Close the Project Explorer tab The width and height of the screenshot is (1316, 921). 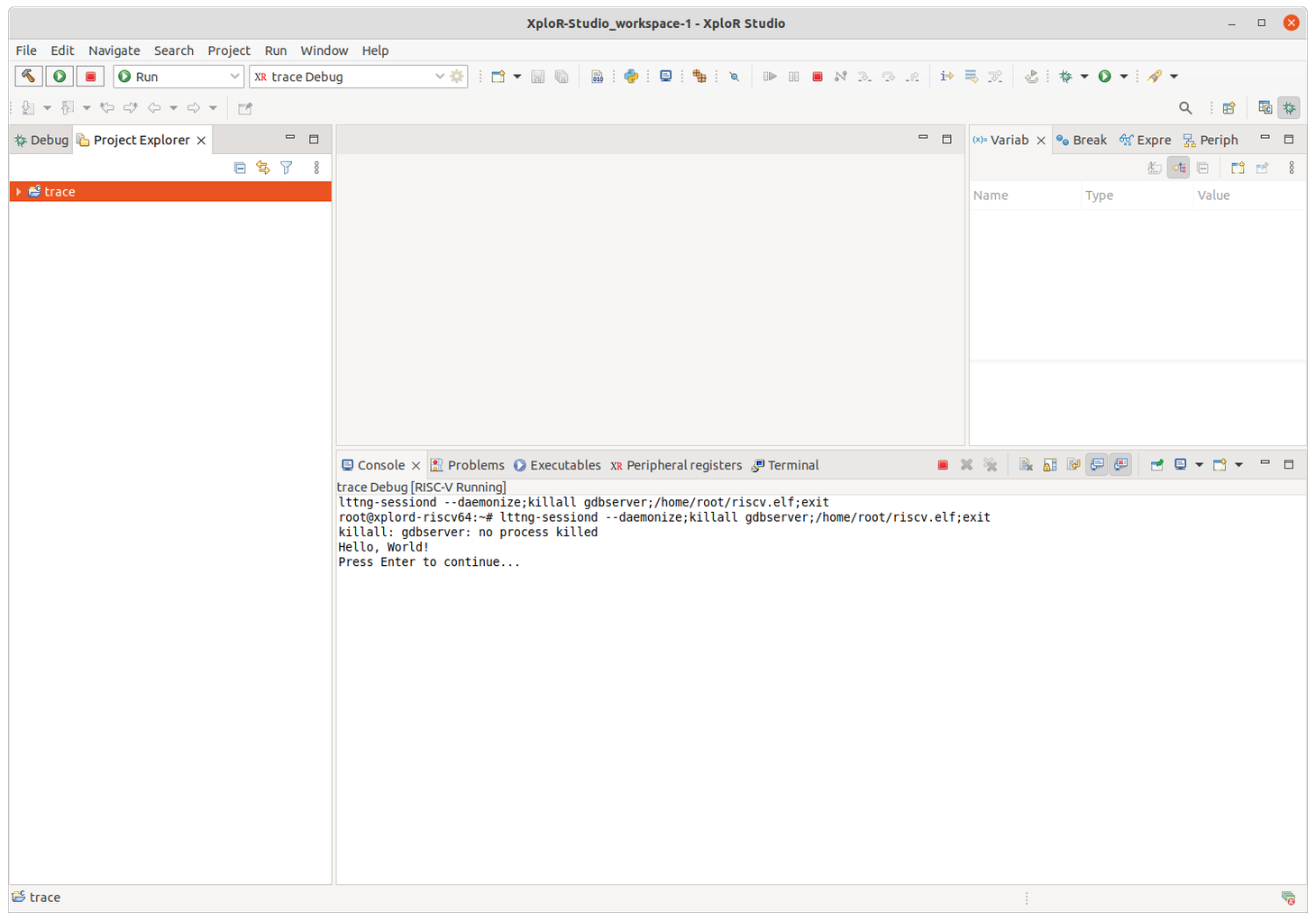point(201,141)
